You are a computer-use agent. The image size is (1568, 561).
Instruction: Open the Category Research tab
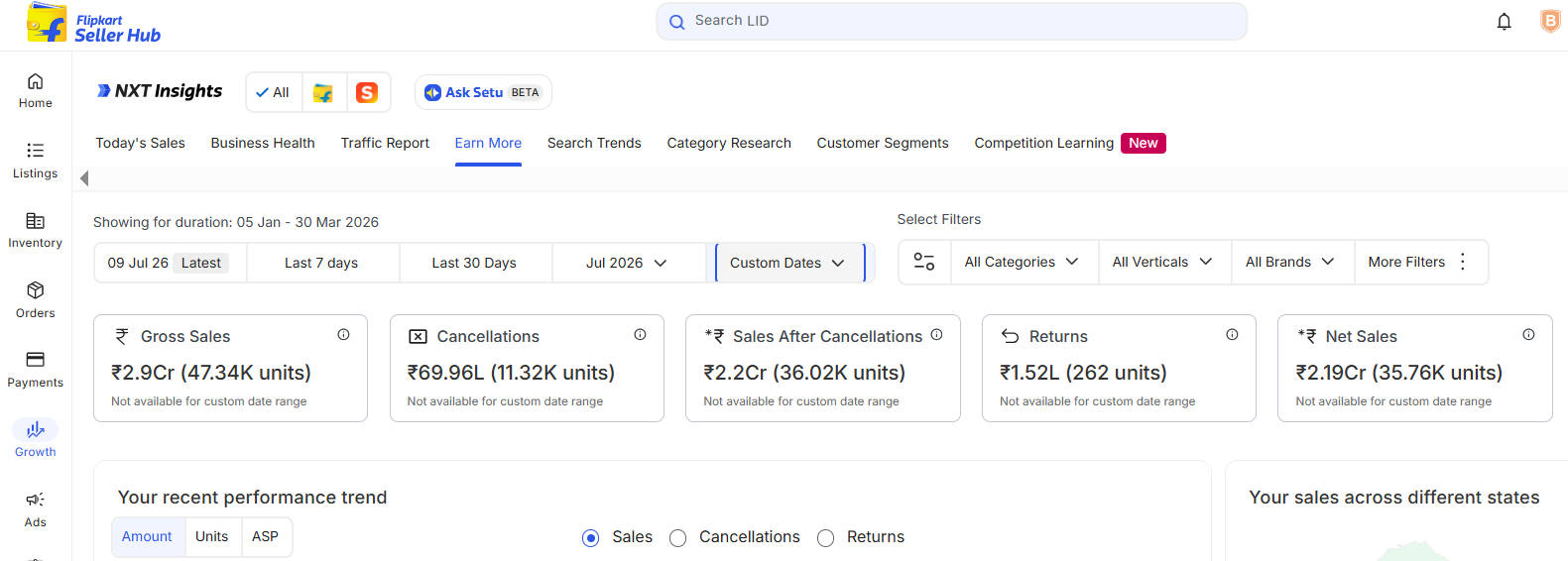click(x=729, y=143)
